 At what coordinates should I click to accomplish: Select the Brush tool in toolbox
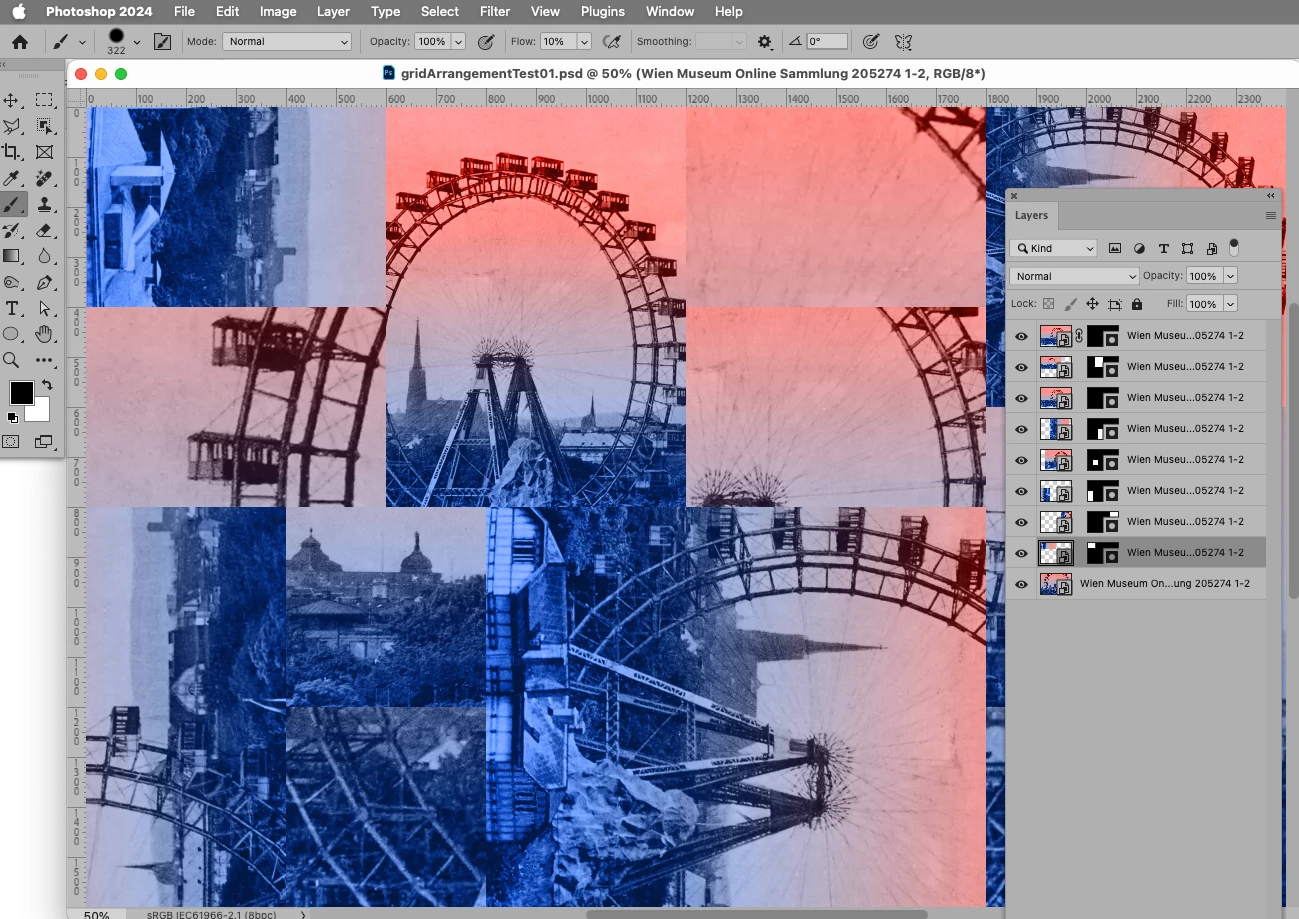tap(12, 204)
